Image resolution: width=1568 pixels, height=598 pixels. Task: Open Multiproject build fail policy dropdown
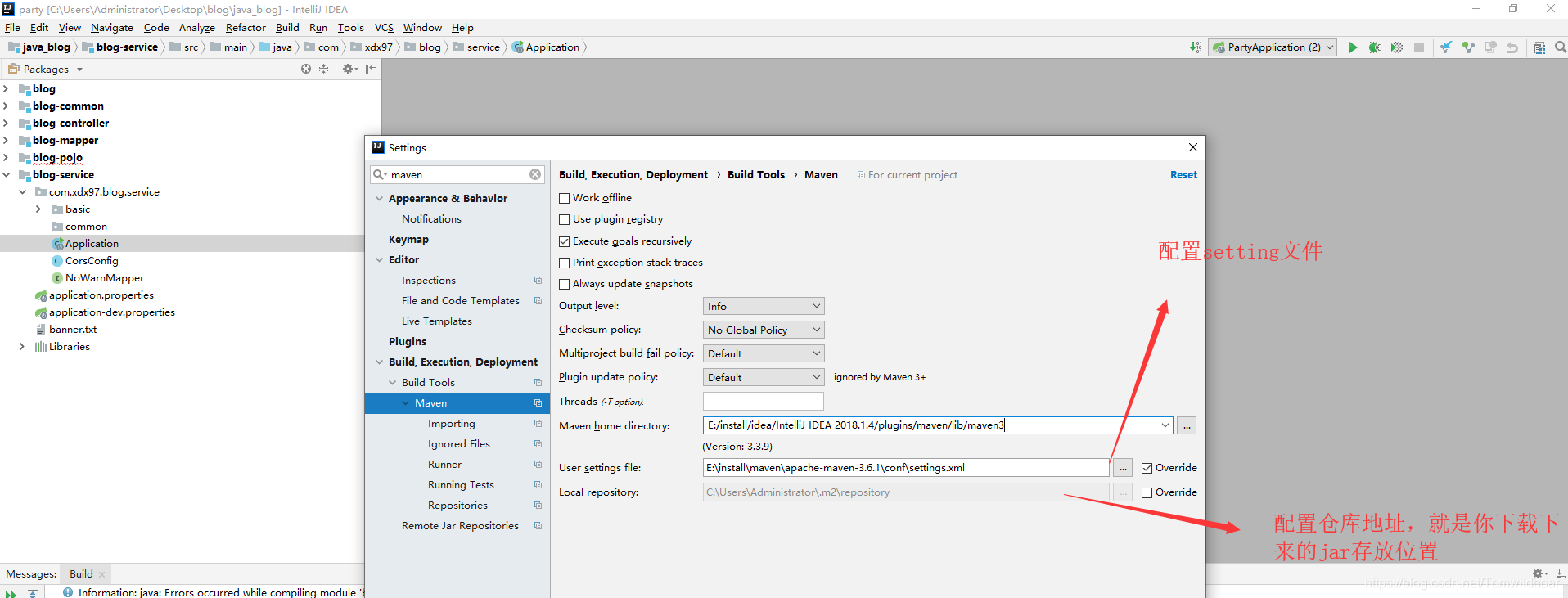point(764,353)
